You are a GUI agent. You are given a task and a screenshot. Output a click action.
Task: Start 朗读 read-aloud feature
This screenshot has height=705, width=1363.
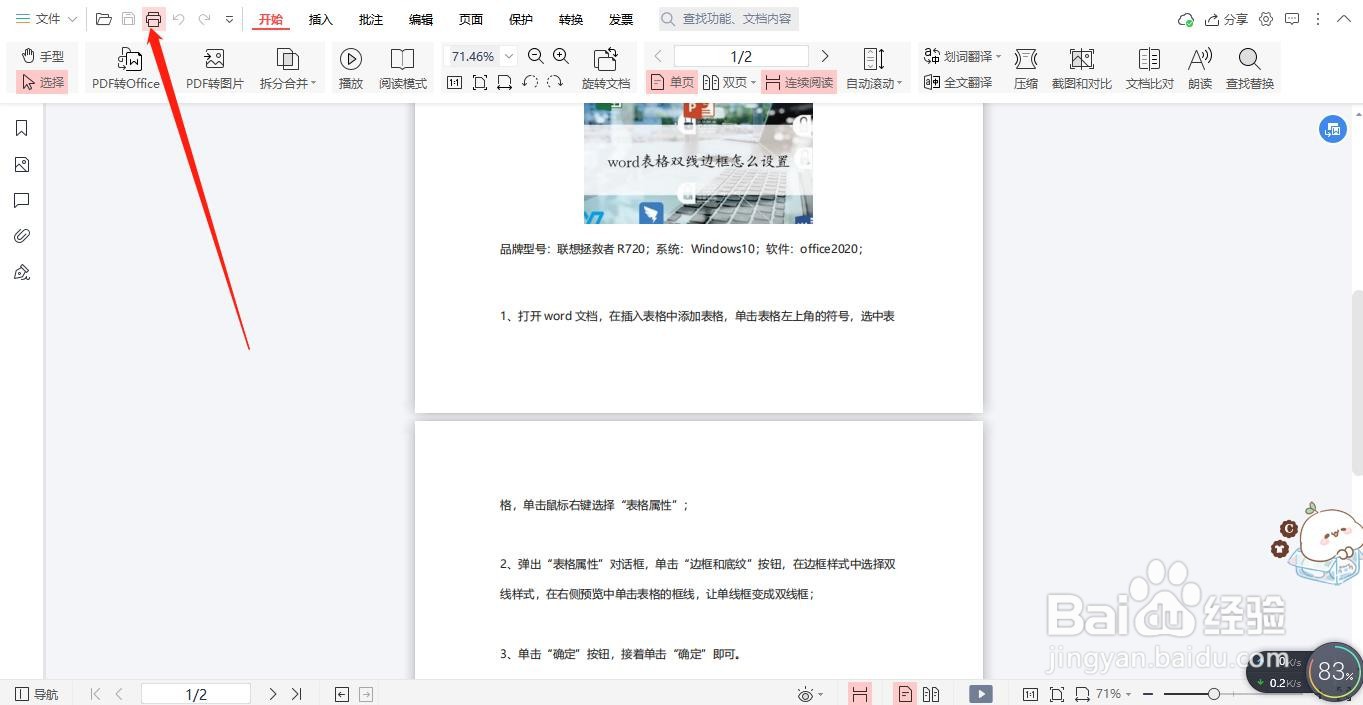[1199, 67]
